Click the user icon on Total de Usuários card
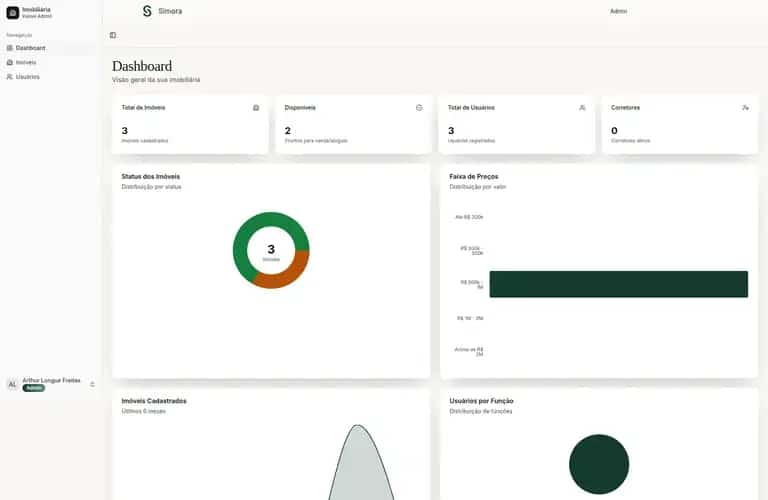Viewport: 768px width, 500px height. pos(582,108)
